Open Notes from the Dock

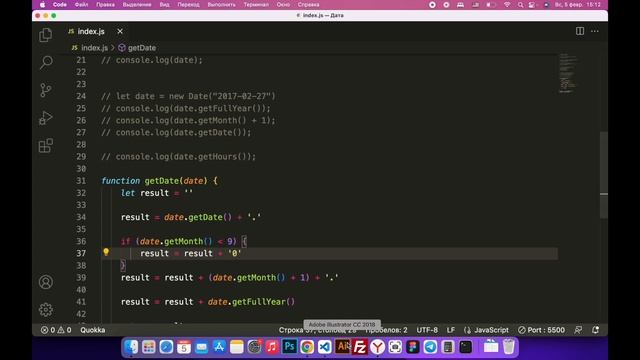click(x=236, y=347)
